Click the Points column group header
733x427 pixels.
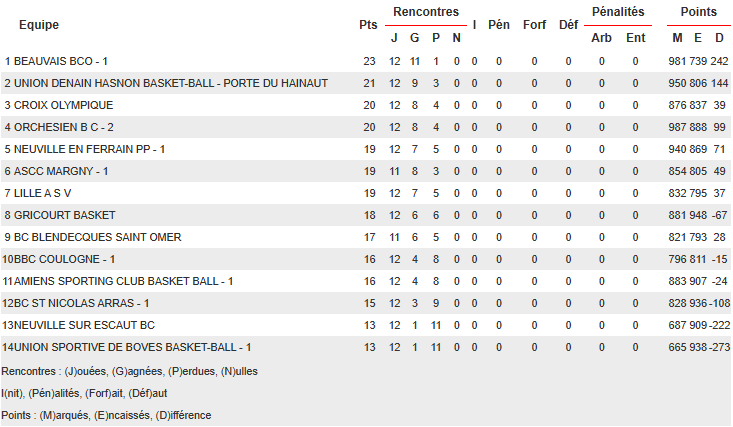[x=699, y=12]
